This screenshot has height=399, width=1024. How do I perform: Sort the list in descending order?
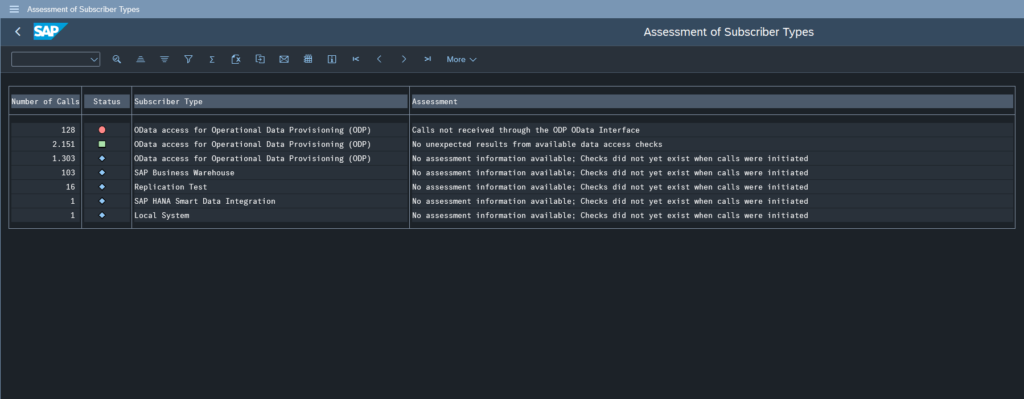pyautogui.click(x=165, y=59)
